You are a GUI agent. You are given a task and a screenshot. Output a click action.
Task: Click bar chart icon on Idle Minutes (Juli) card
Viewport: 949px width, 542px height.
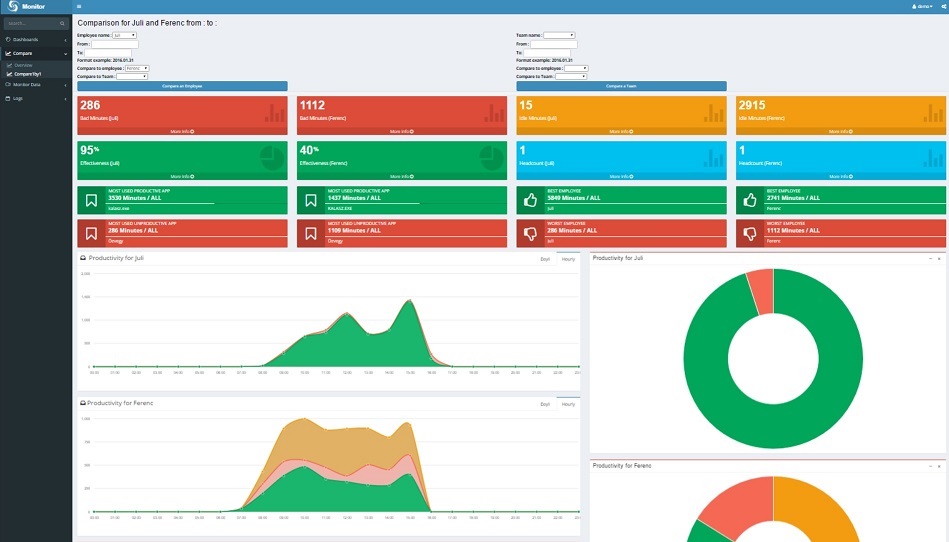click(x=714, y=112)
